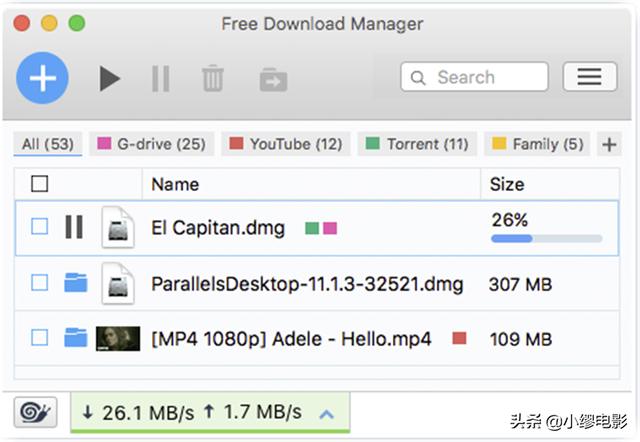Click the blue add download button

click(x=42, y=78)
